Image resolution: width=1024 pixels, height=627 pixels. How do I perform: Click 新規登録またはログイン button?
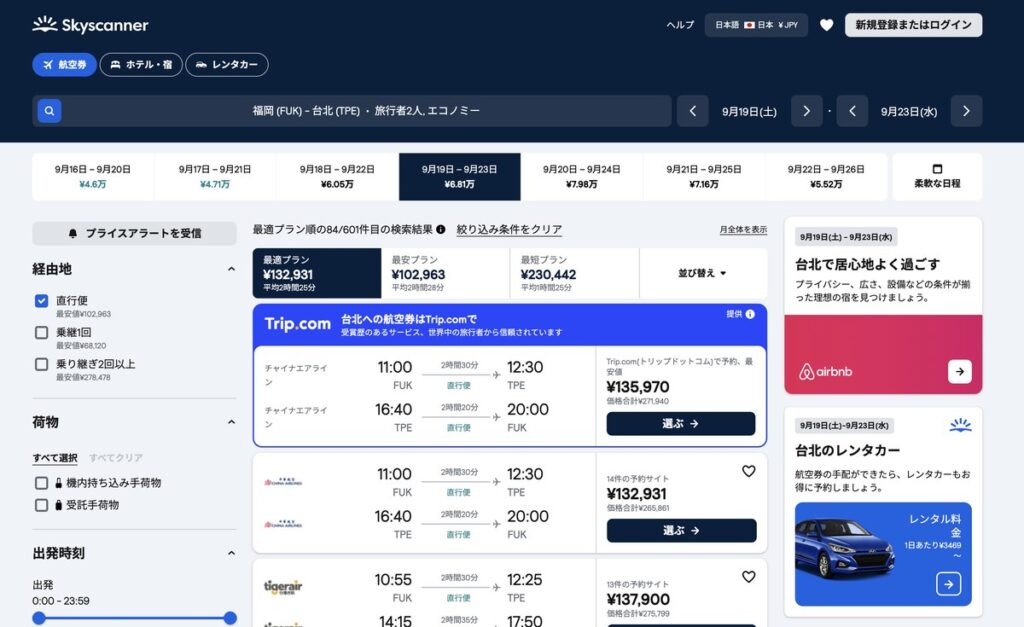pos(913,25)
